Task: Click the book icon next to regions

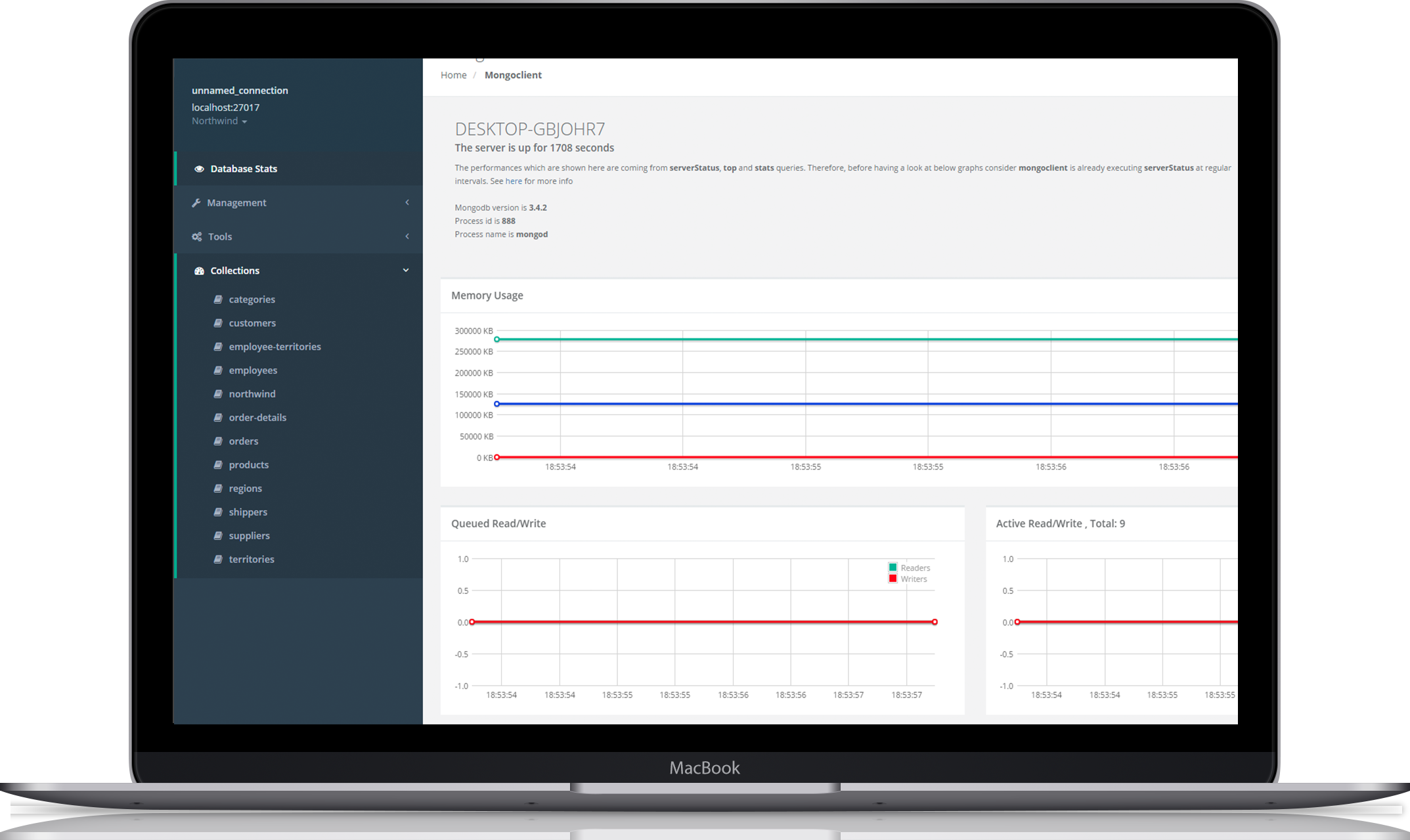Action: click(x=218, y=488)
